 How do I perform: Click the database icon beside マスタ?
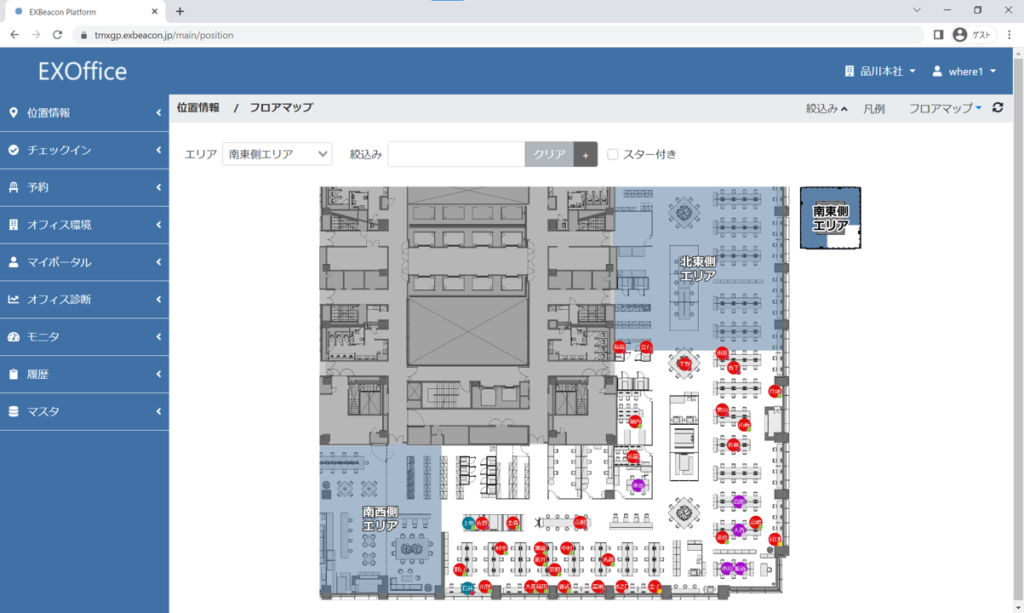[x=13, y=411]
